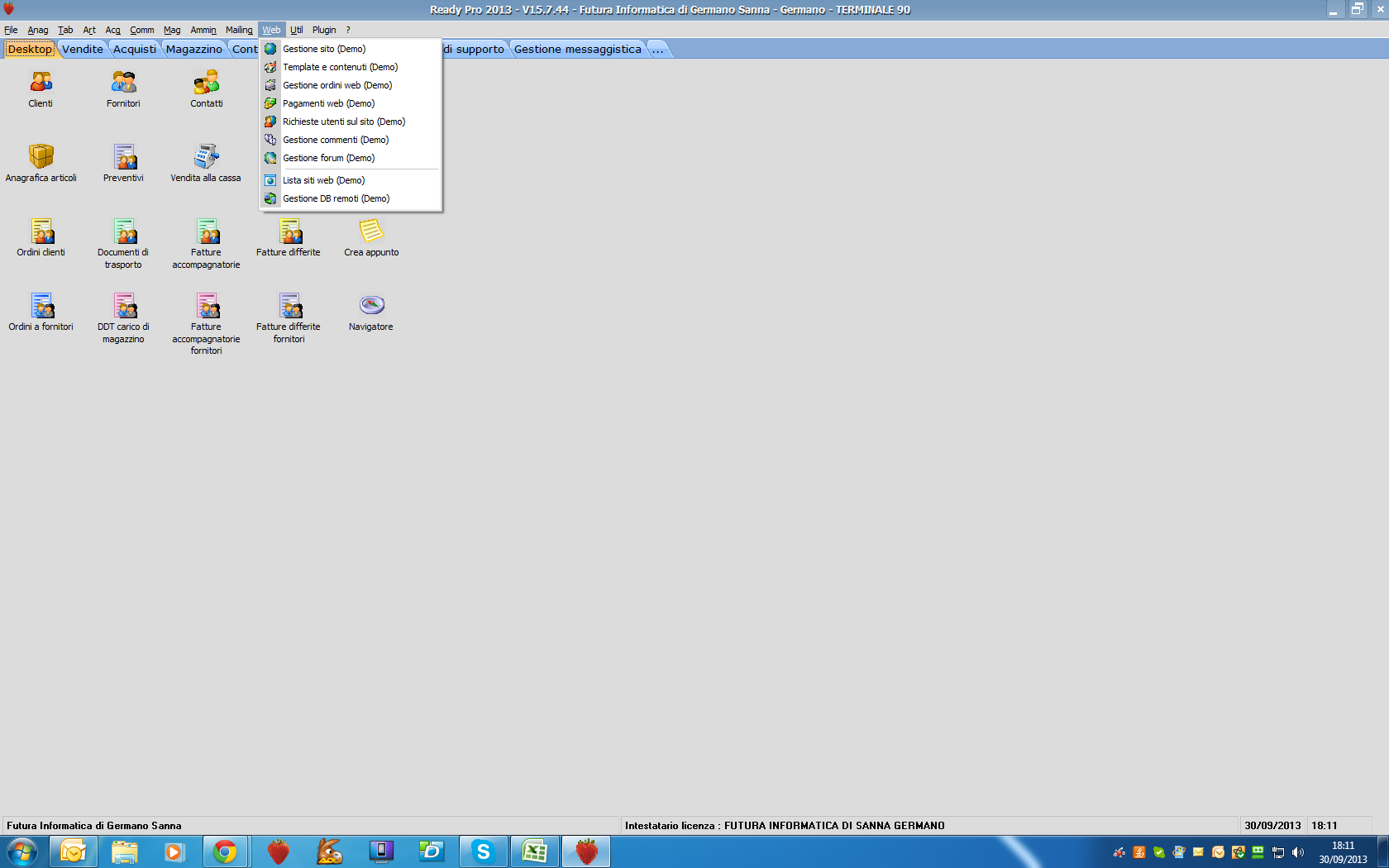Open DDT carico di magazzino icon
The image size is (1389, 868).
123,317
